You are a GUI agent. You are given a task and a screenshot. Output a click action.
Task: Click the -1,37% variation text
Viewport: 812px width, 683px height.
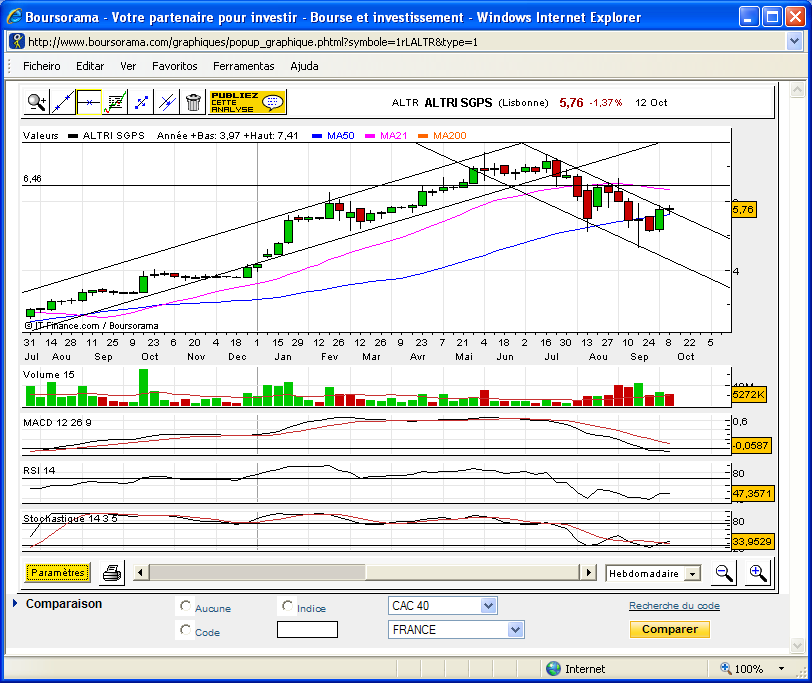pos(606,103)
